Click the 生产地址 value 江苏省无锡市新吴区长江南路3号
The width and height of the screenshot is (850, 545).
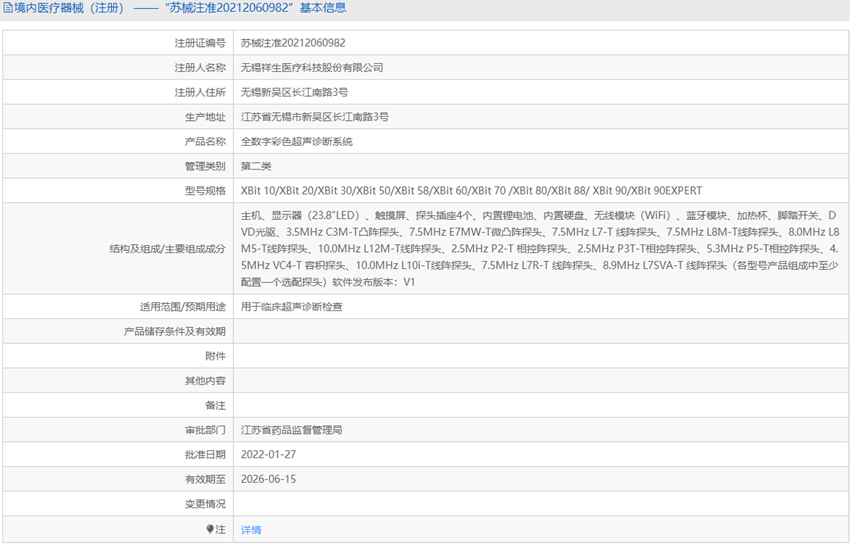[315, 117]
